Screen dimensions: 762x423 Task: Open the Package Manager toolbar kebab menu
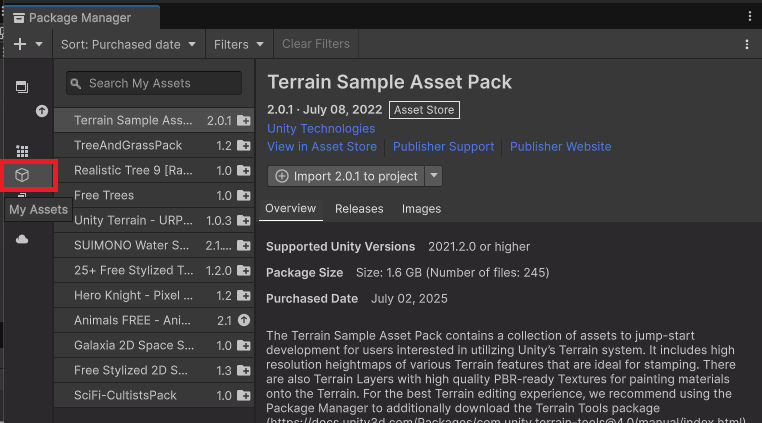pos(747,44)
